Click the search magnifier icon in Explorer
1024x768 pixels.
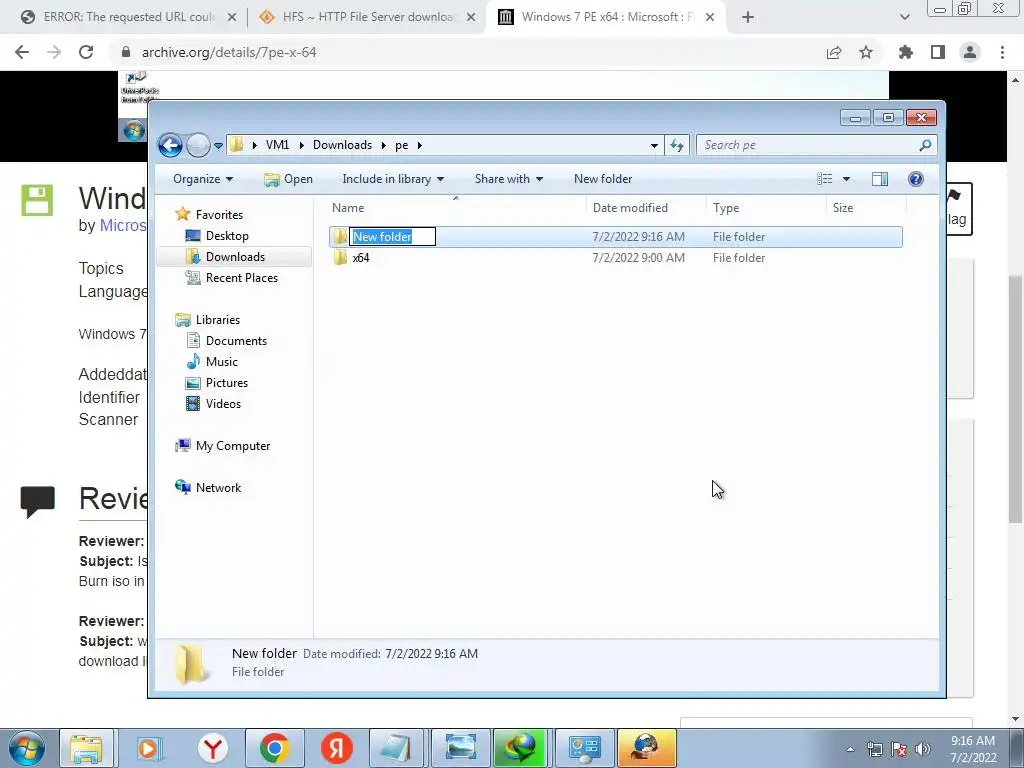coord(925,145)
